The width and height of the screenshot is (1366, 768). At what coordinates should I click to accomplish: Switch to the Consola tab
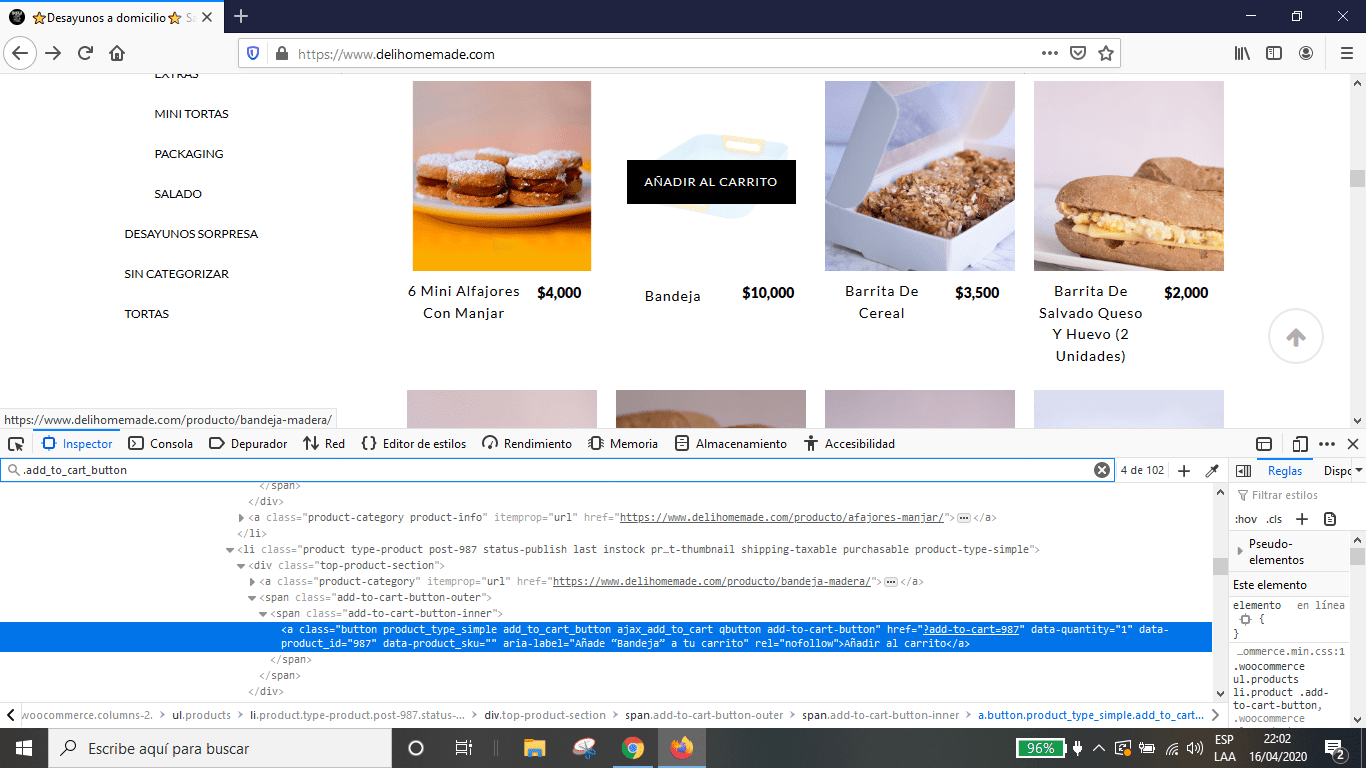pyautogui.click(x=161, y=444)
